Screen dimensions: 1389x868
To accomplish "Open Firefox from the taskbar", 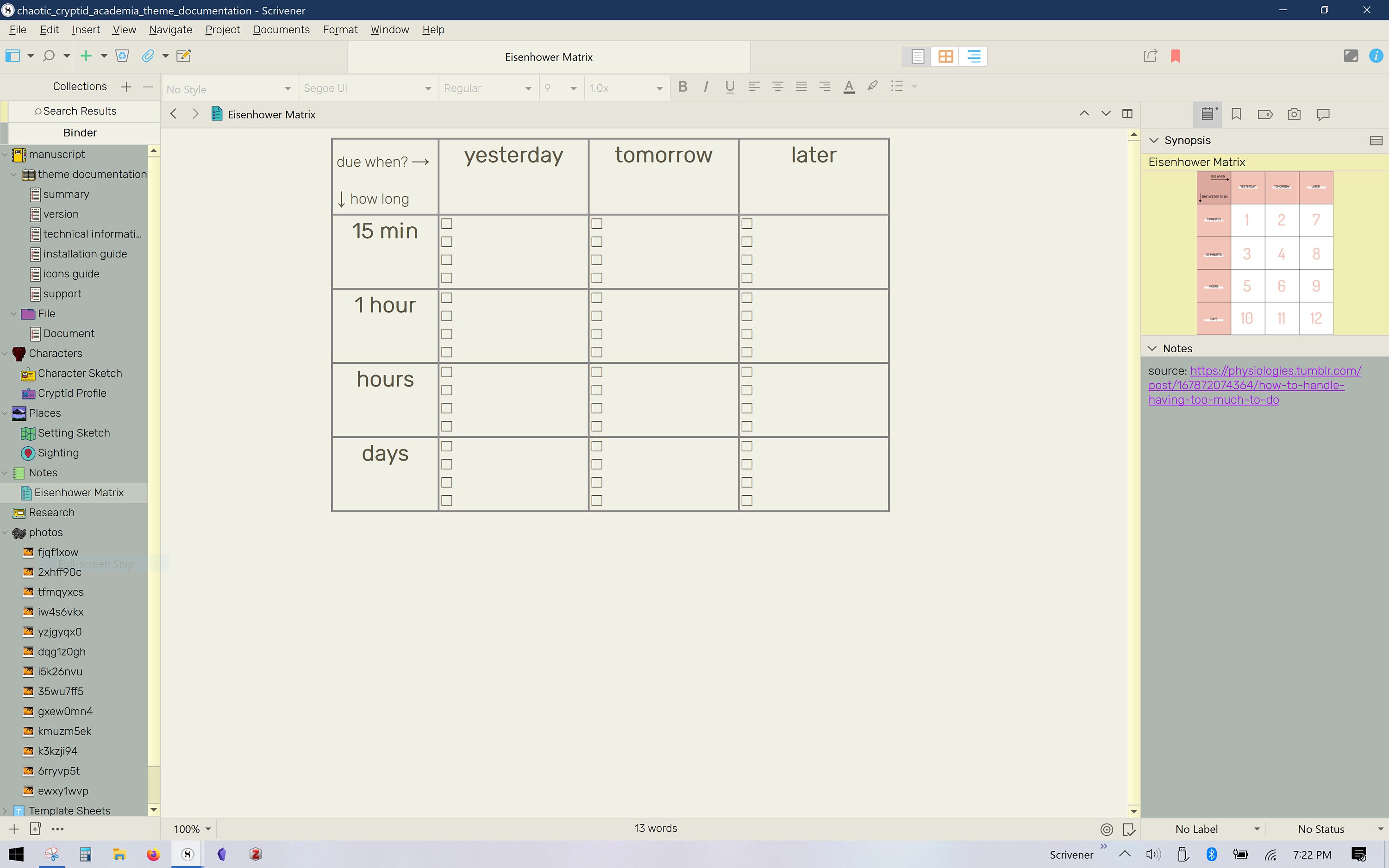I will (x=153, y=854).
